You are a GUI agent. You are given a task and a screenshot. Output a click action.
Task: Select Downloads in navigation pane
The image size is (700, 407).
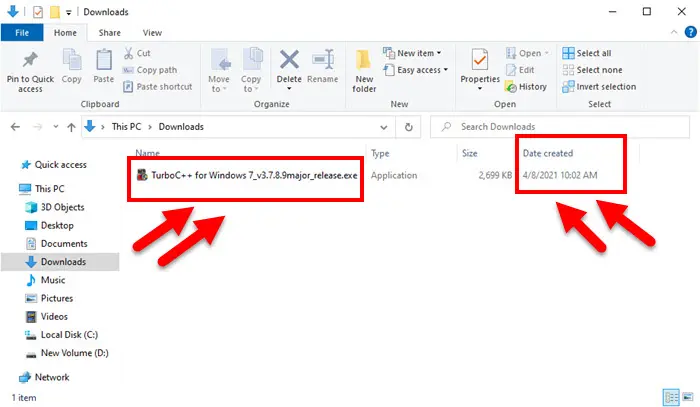pyautogui.click(x=60, y=262)
